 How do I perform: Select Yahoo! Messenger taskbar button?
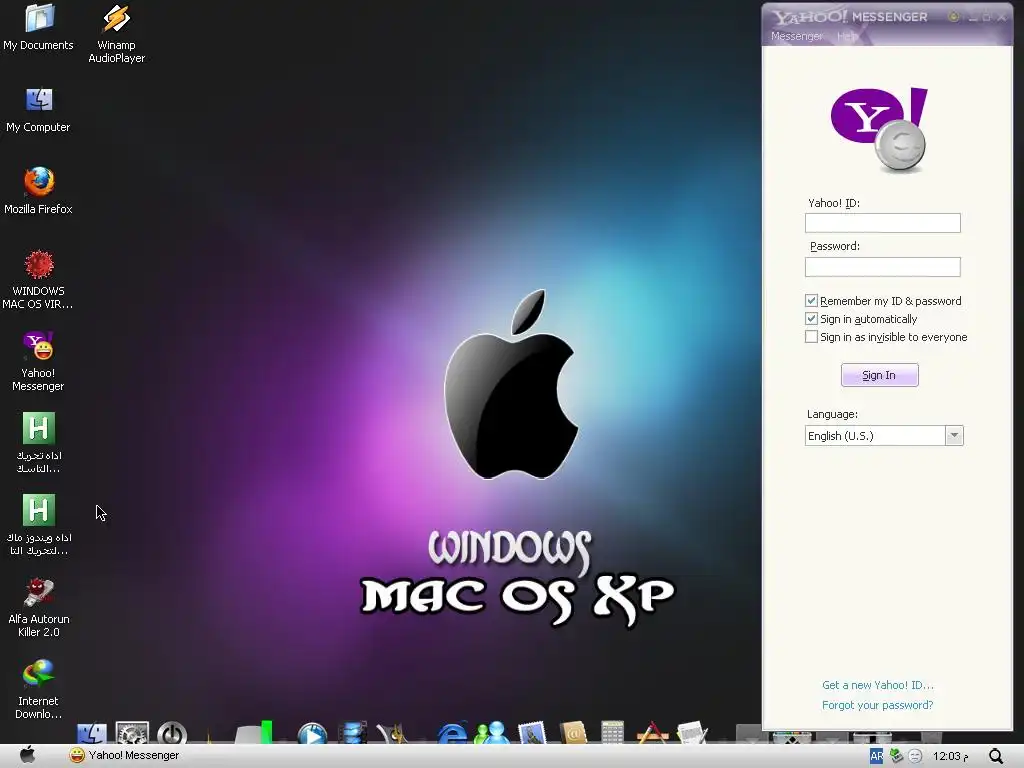click(124, 756)
